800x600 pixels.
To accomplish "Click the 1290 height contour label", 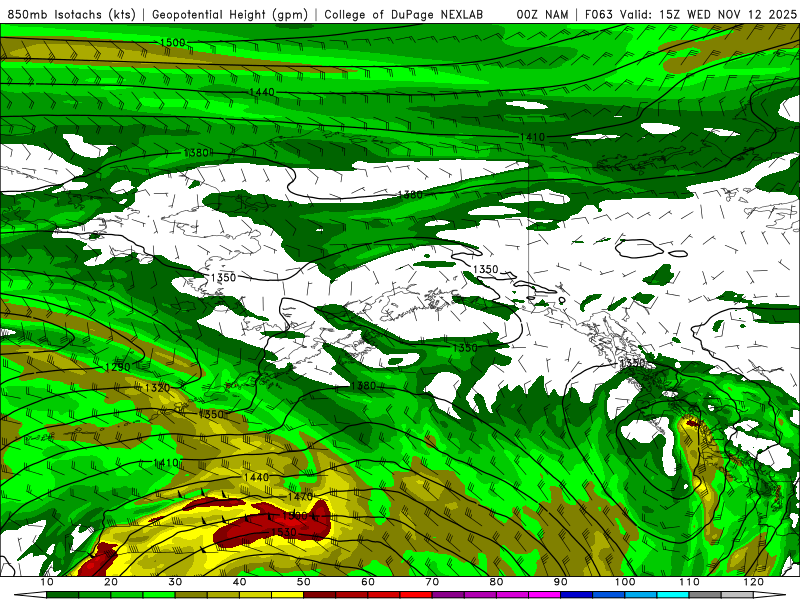I will coord(117,367).
